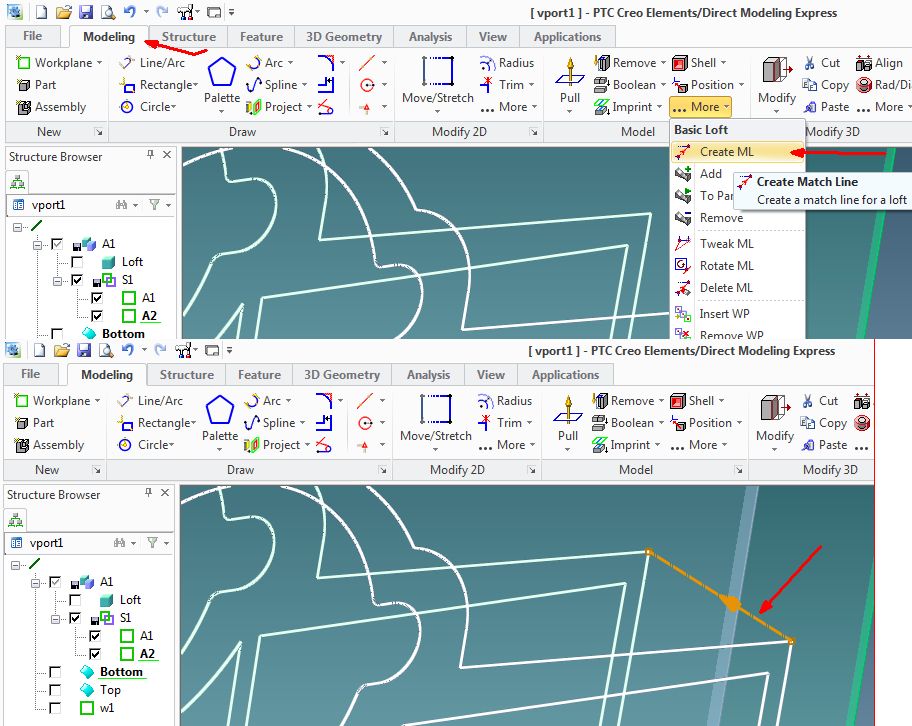The width and height of the screenshot is (912, 726).
Task: Click the Trim tool in lower screenshot
Action: click(503, 423)
